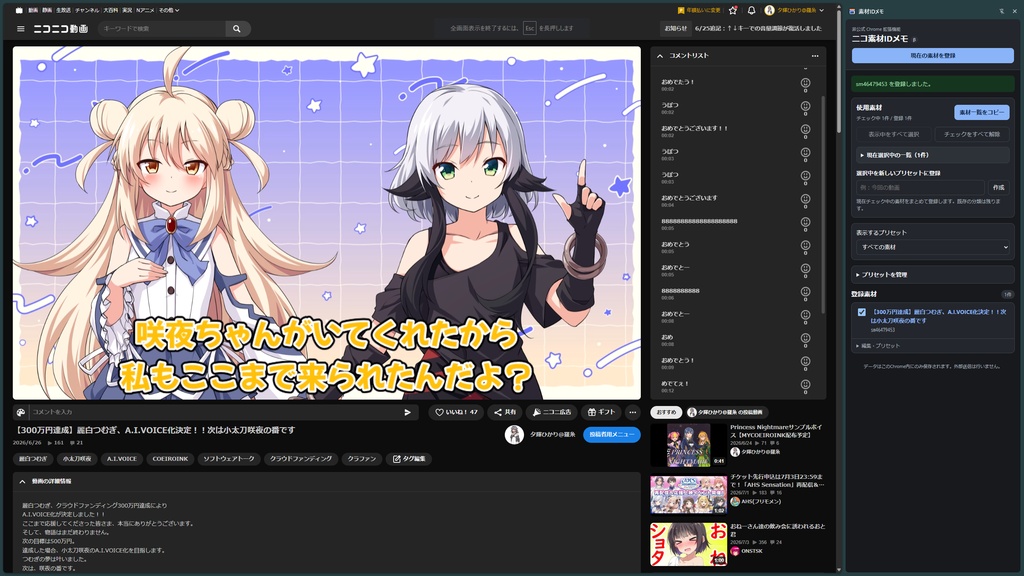Open the ソフトウェアトーク tag
Screen dimensions: 1024x576
click(229, 459)
